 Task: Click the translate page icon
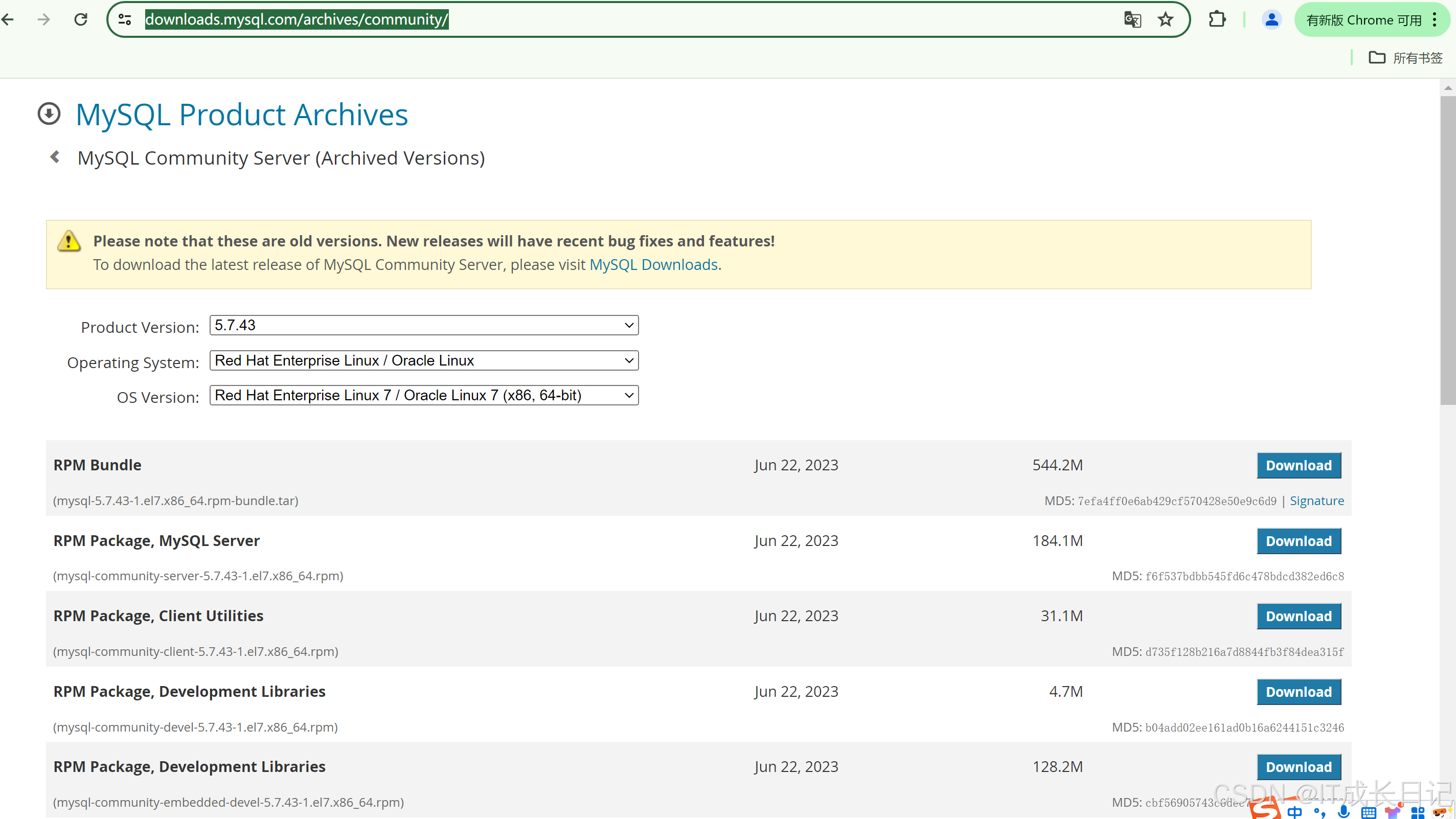[x=1132, y=20]
